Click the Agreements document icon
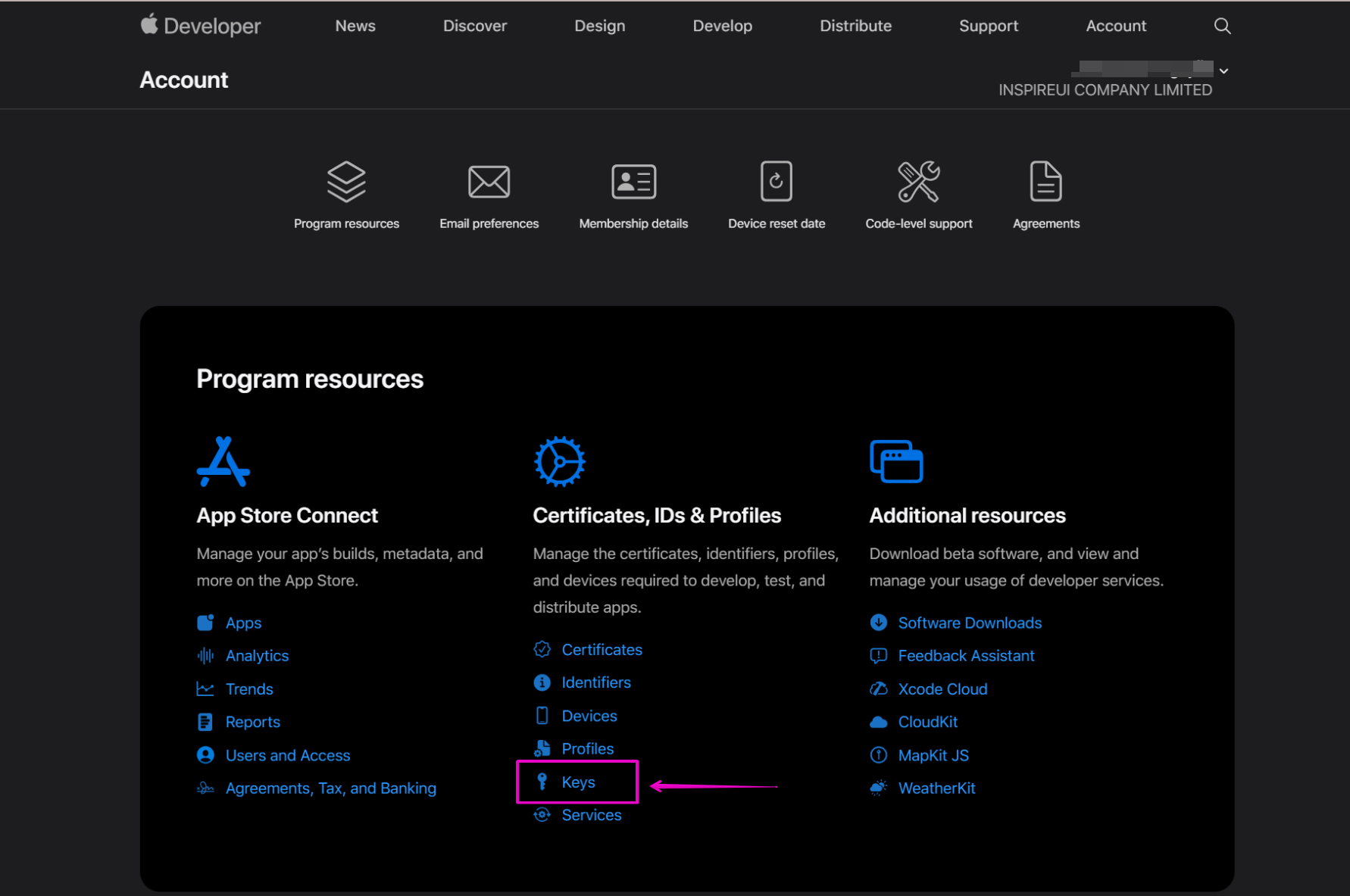The height and width of the screenshot is (896, 1350). click(x=1046, y=182)
